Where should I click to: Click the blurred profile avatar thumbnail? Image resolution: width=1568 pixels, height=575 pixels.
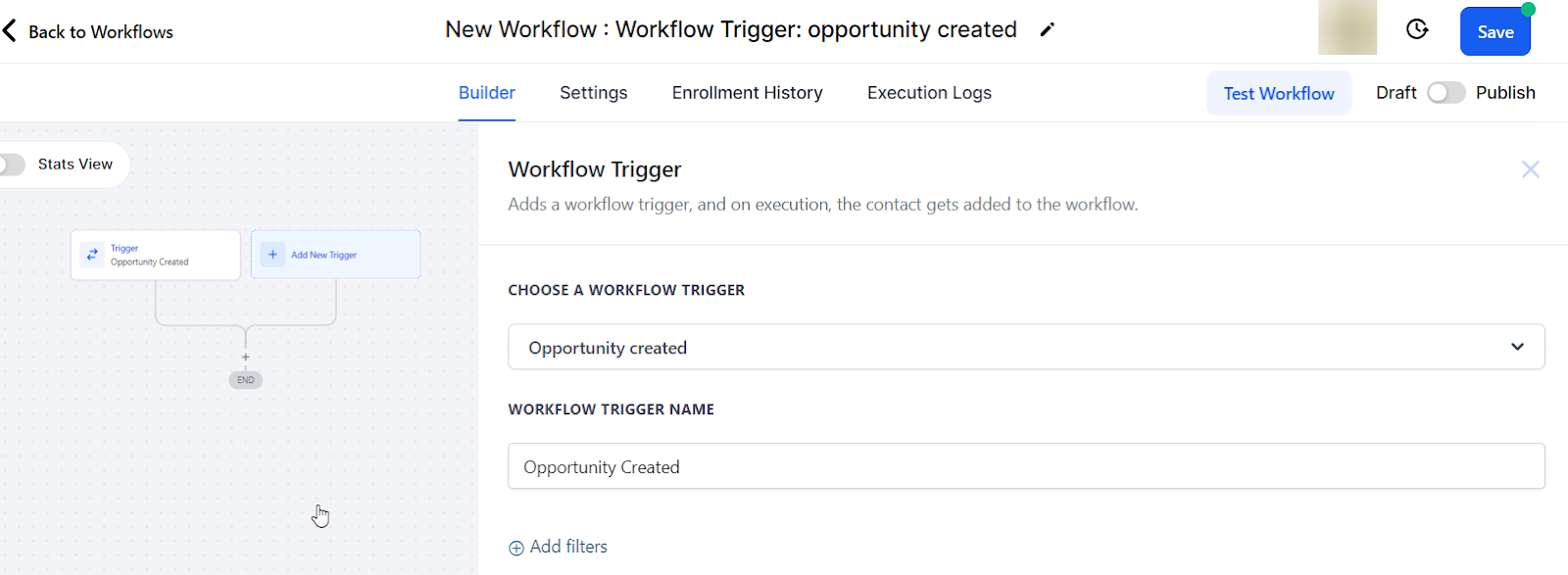coord(1347,27)
